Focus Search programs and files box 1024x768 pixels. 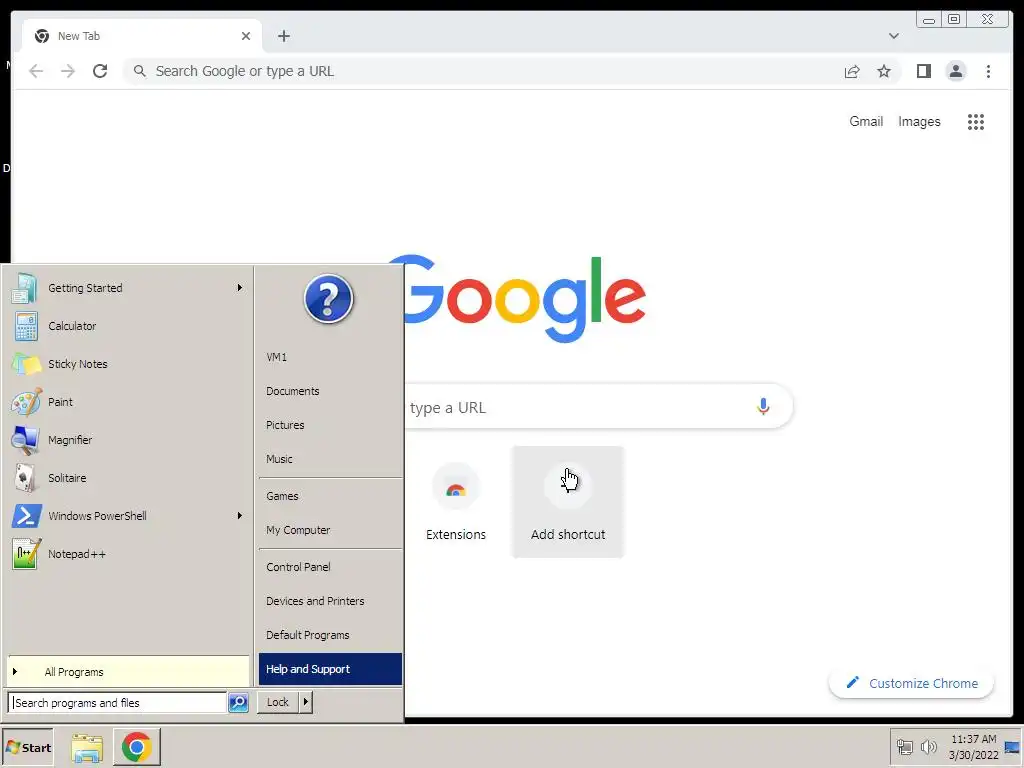[118, 703]
